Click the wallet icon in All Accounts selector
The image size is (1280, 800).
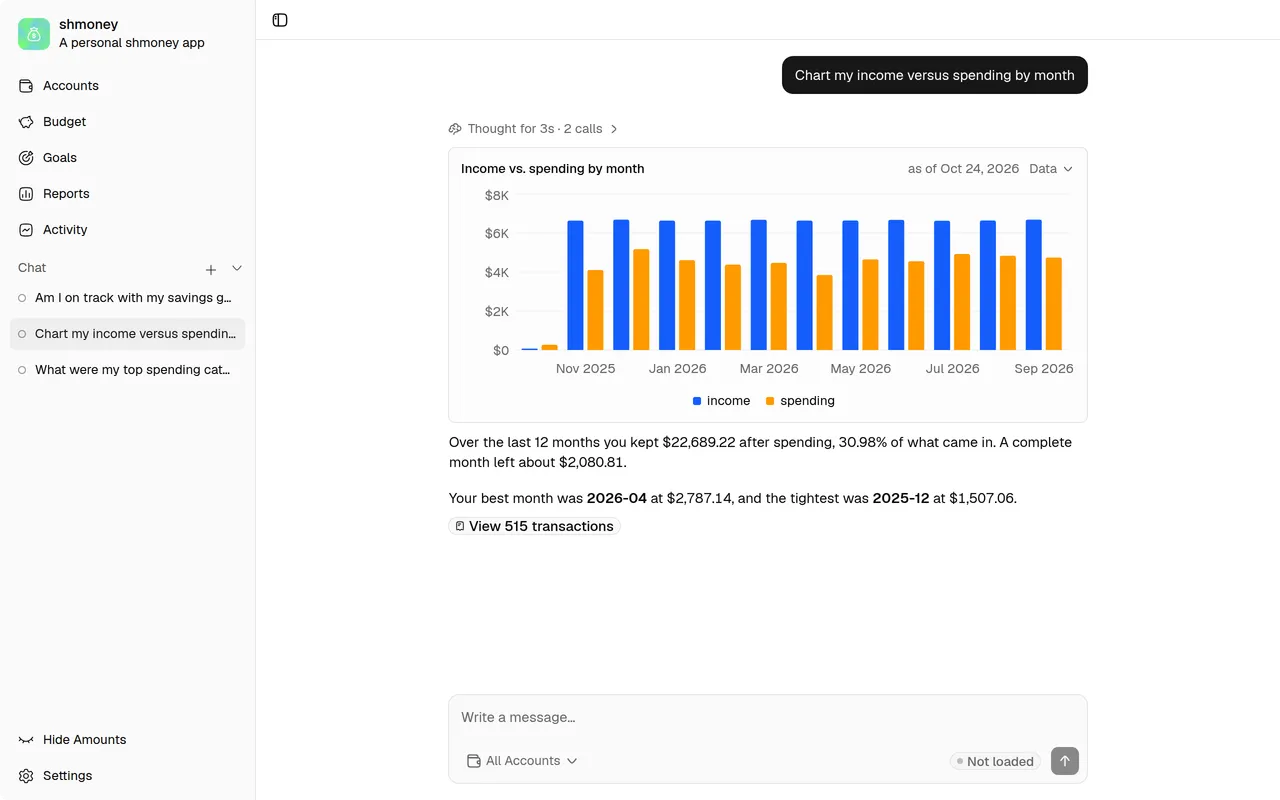coord(474,761)
